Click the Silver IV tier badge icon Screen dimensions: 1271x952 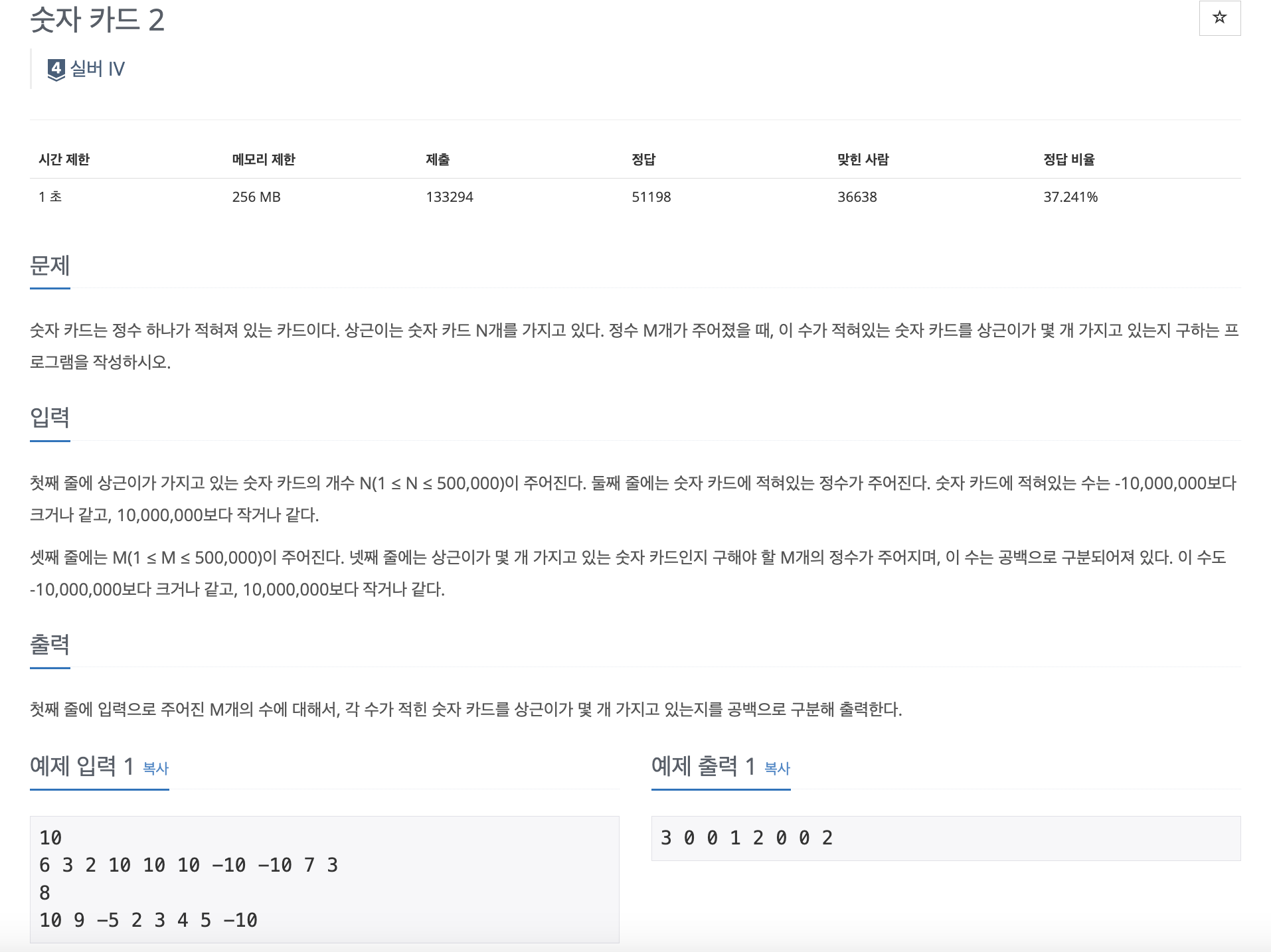(56, 68)
